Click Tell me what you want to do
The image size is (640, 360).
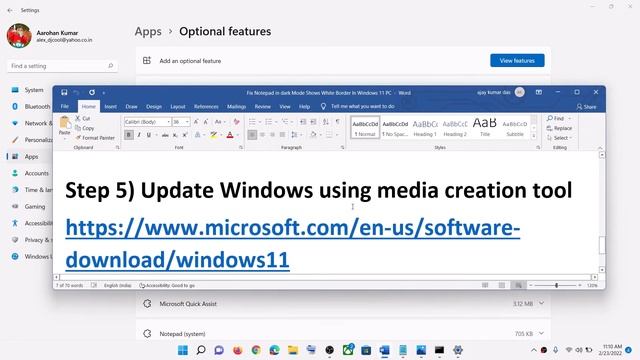tap(358, 107)
